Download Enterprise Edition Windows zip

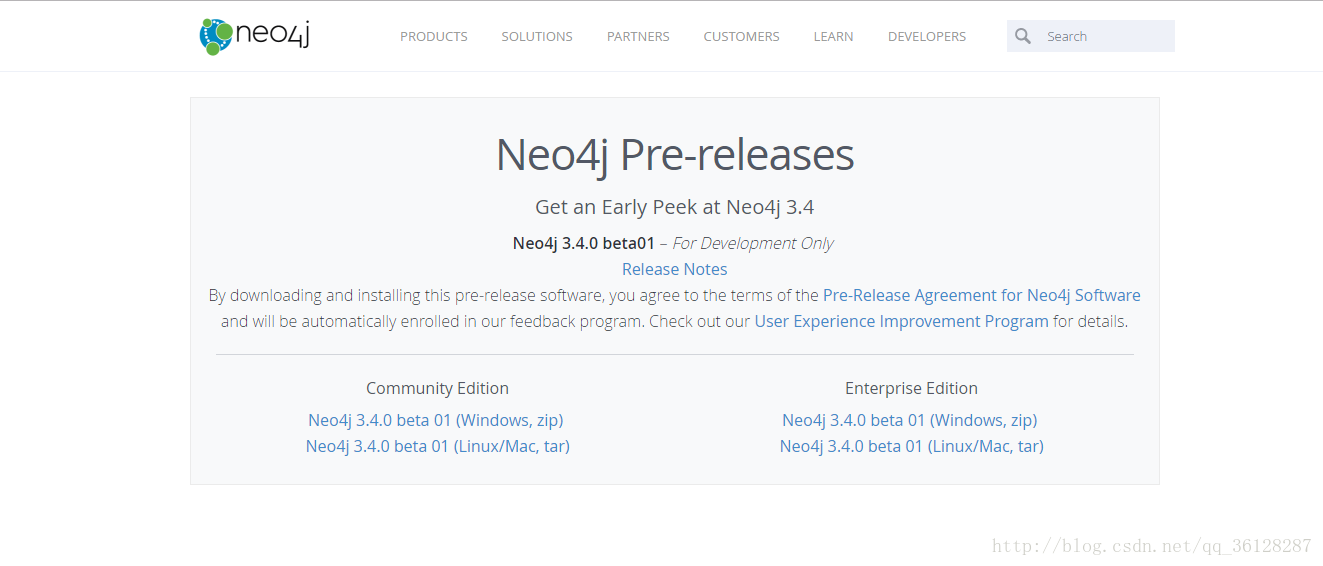[x=910, y=420]
